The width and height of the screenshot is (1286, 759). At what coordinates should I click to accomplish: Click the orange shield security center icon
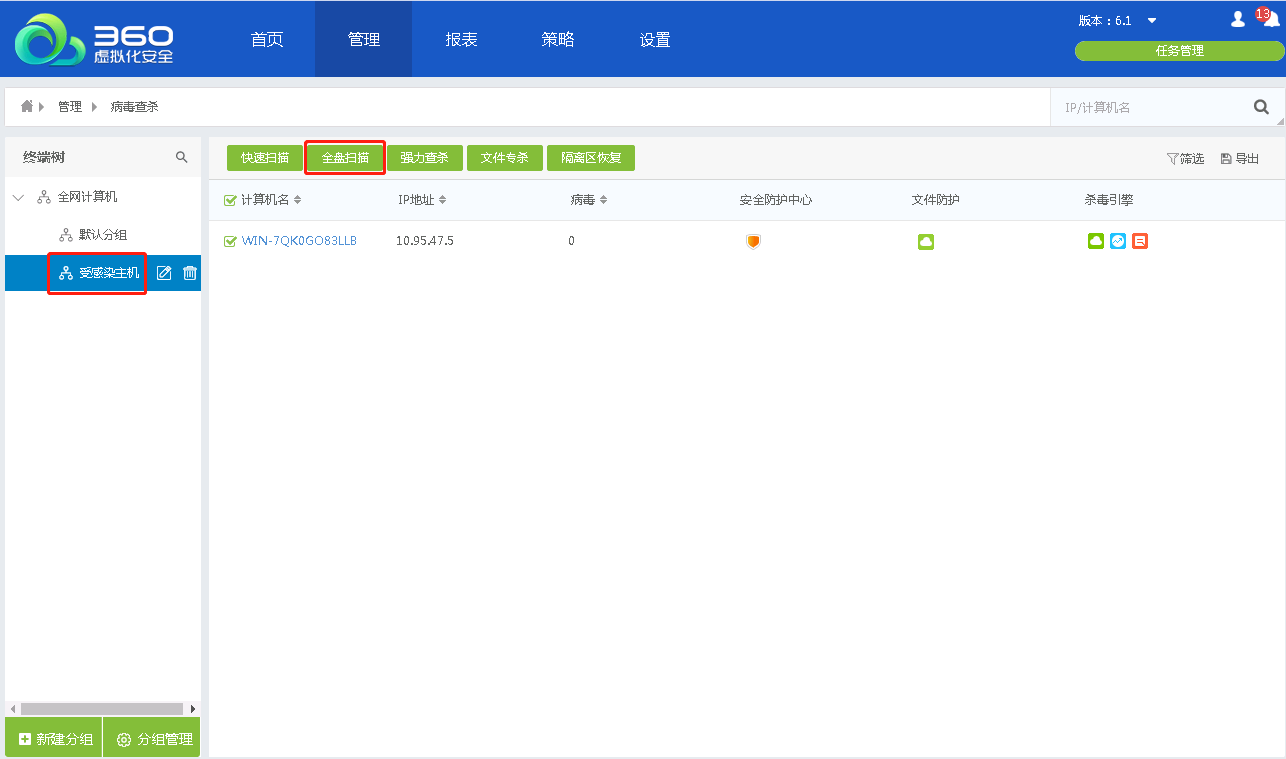[753, 241]
